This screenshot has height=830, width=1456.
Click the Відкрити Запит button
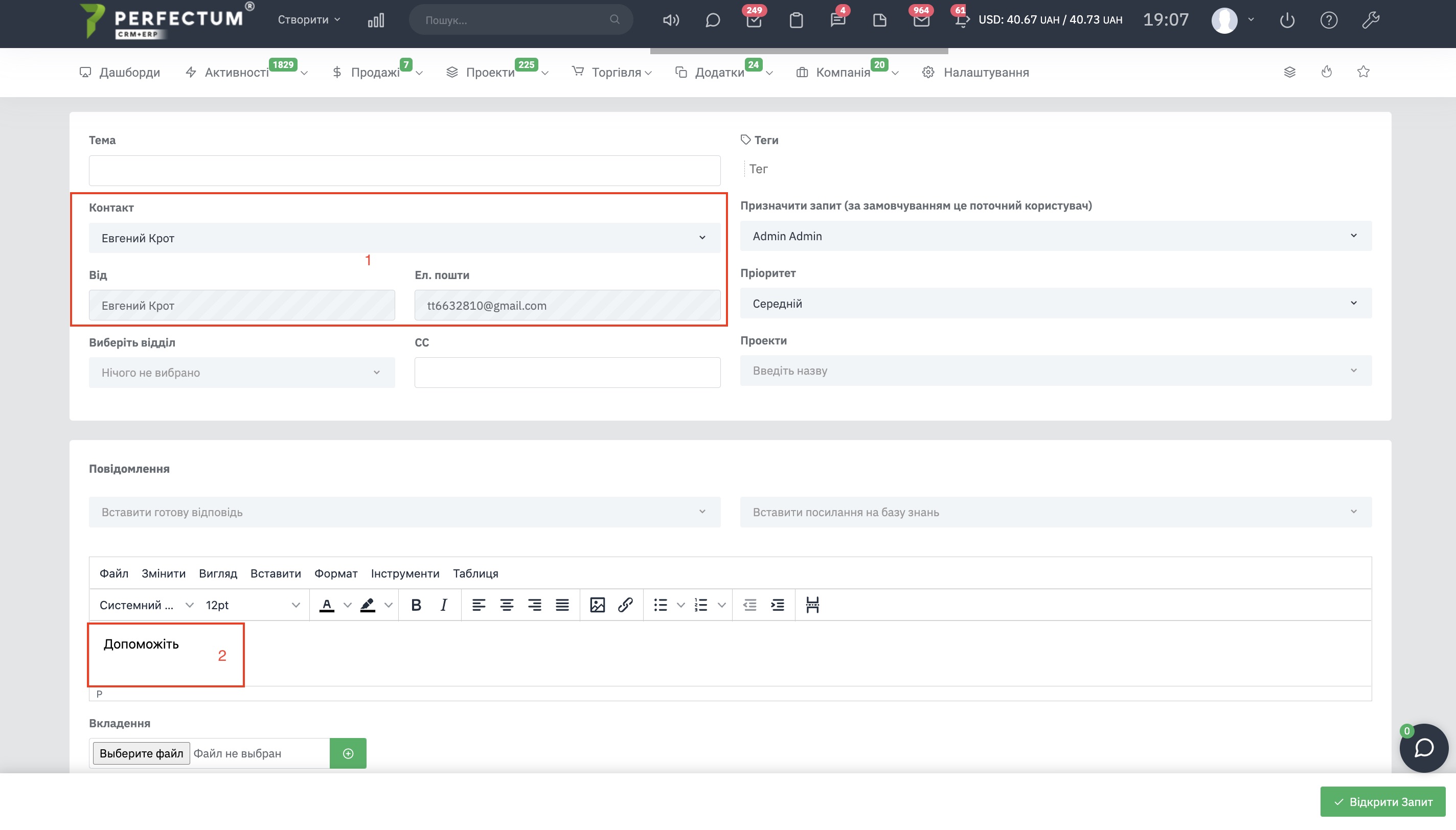[x=1382, y=801]
